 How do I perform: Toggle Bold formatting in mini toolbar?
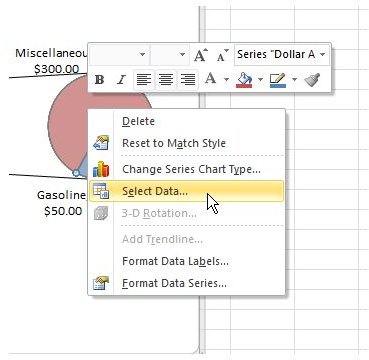(99, 80)
